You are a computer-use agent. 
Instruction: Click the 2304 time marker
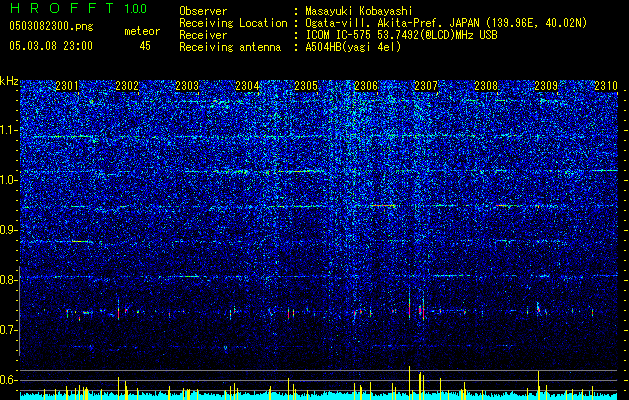[247, 85]
